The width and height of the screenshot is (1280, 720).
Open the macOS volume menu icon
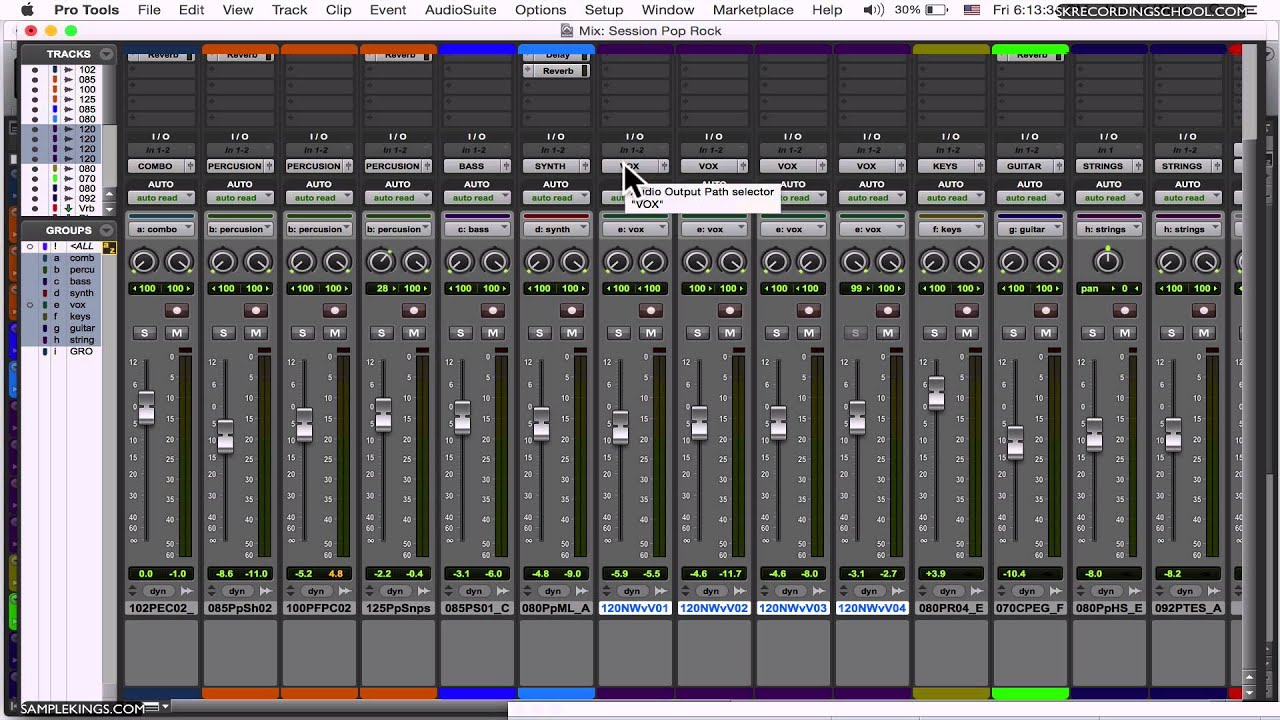pyautogui.click(x=873, y=10)
